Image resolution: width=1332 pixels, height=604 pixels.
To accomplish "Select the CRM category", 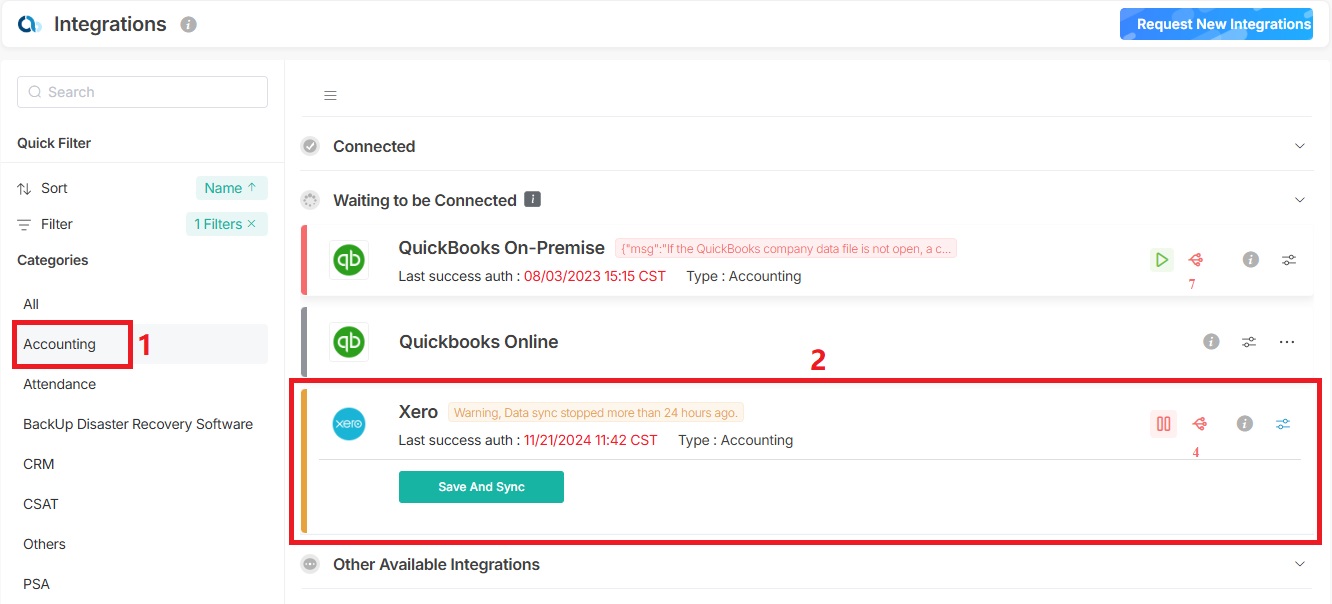I will tap(39, 464).
